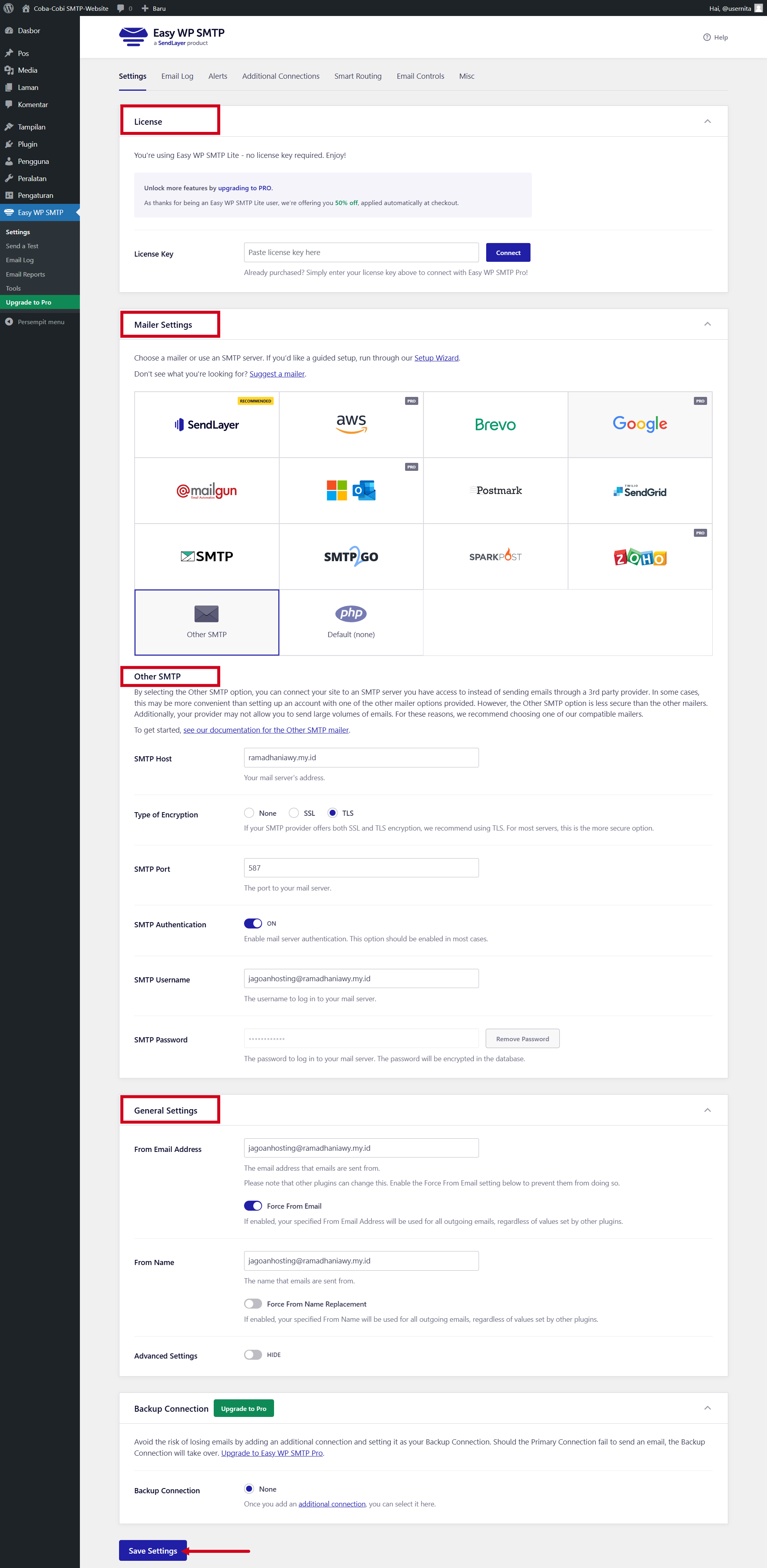The height and width of the screenshot is (1568, 767).
Task: Click the Connect license button
Action: (508, 253)
